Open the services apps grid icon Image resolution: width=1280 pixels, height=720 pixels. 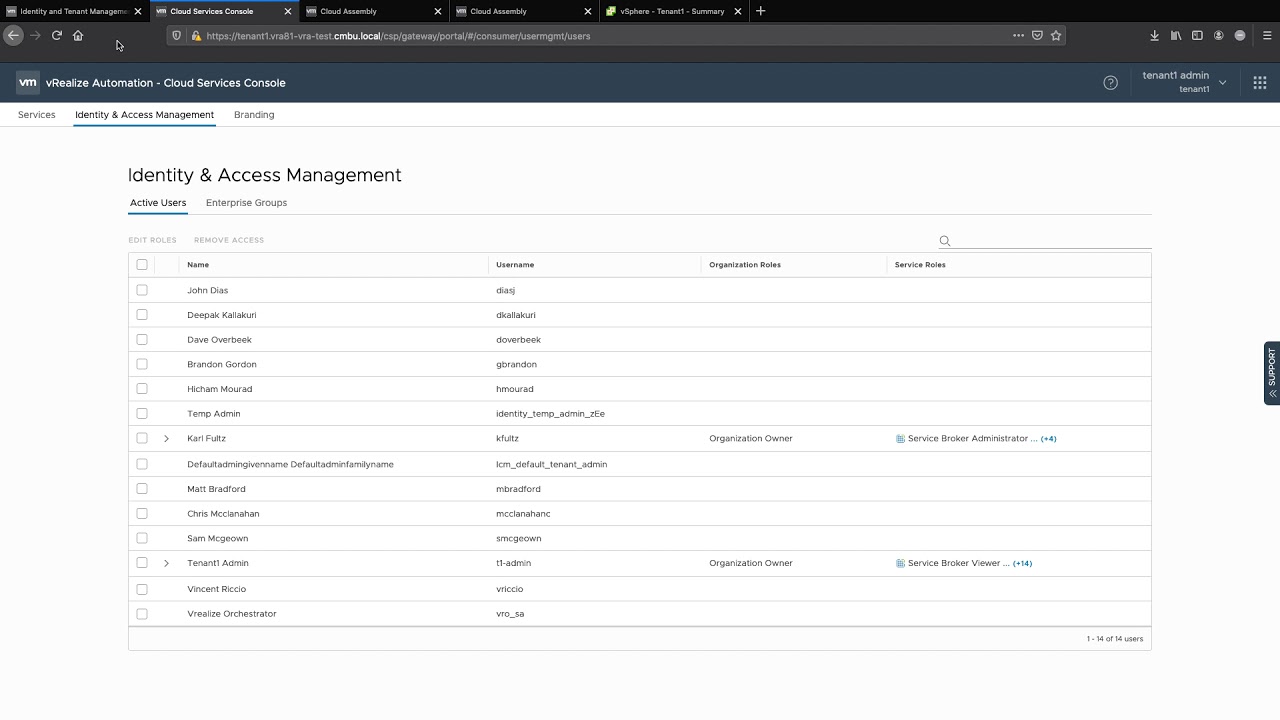click(x=1260, y=83)
